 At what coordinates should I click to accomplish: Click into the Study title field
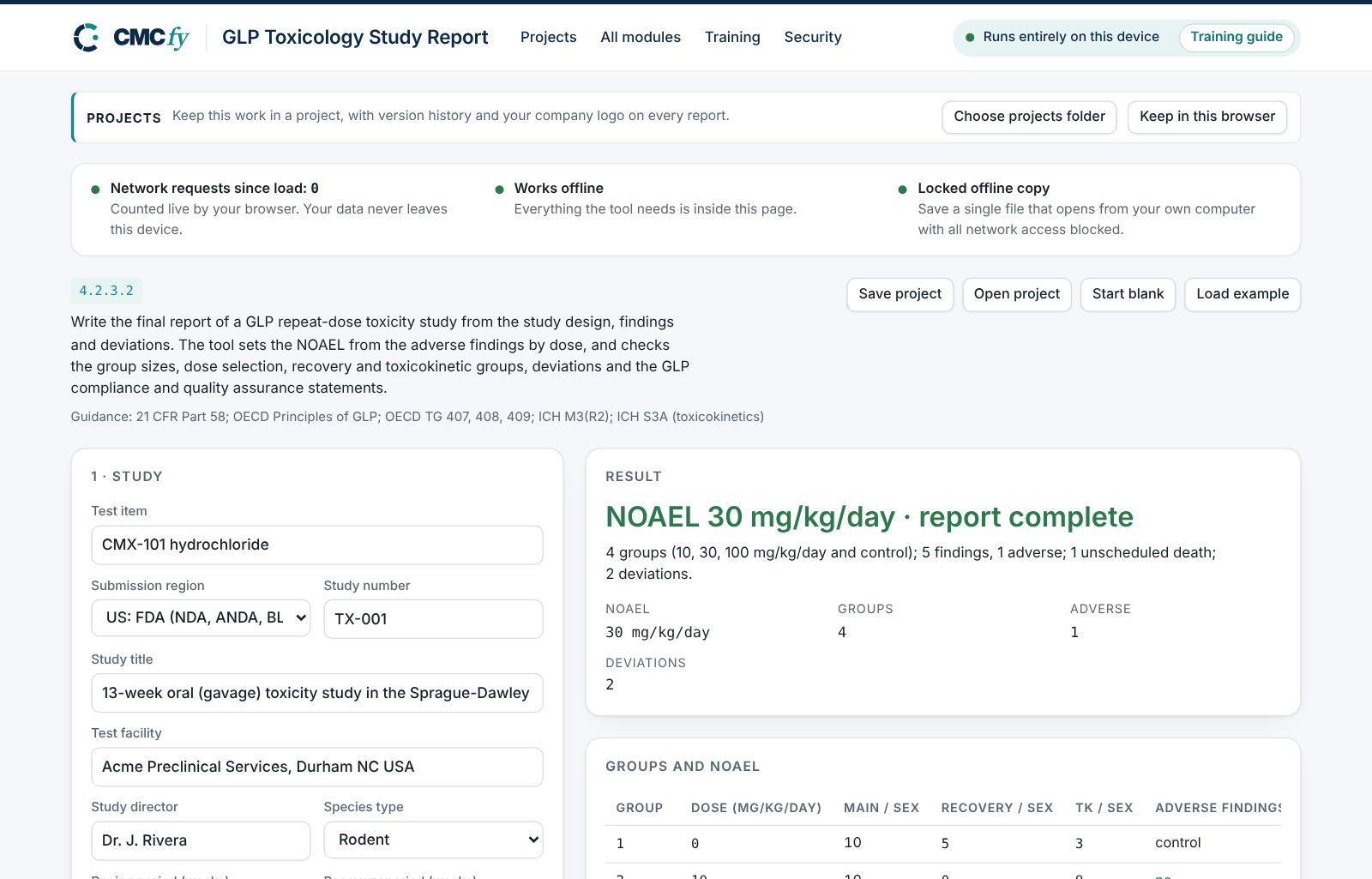point(317,693)
